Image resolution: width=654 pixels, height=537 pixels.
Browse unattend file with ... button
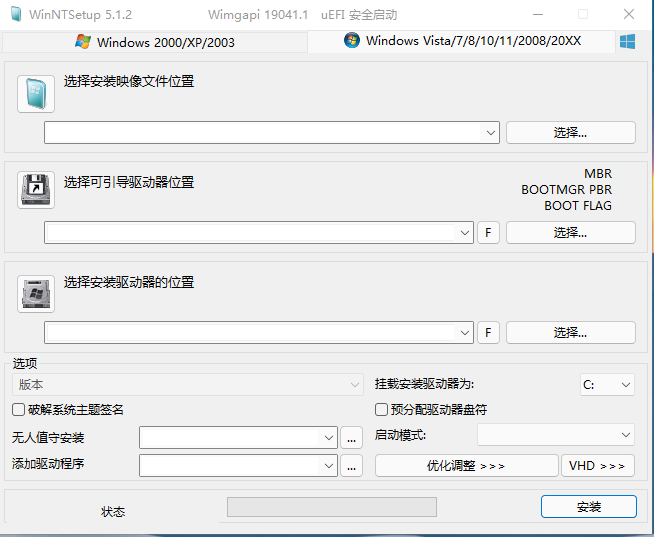351,438
